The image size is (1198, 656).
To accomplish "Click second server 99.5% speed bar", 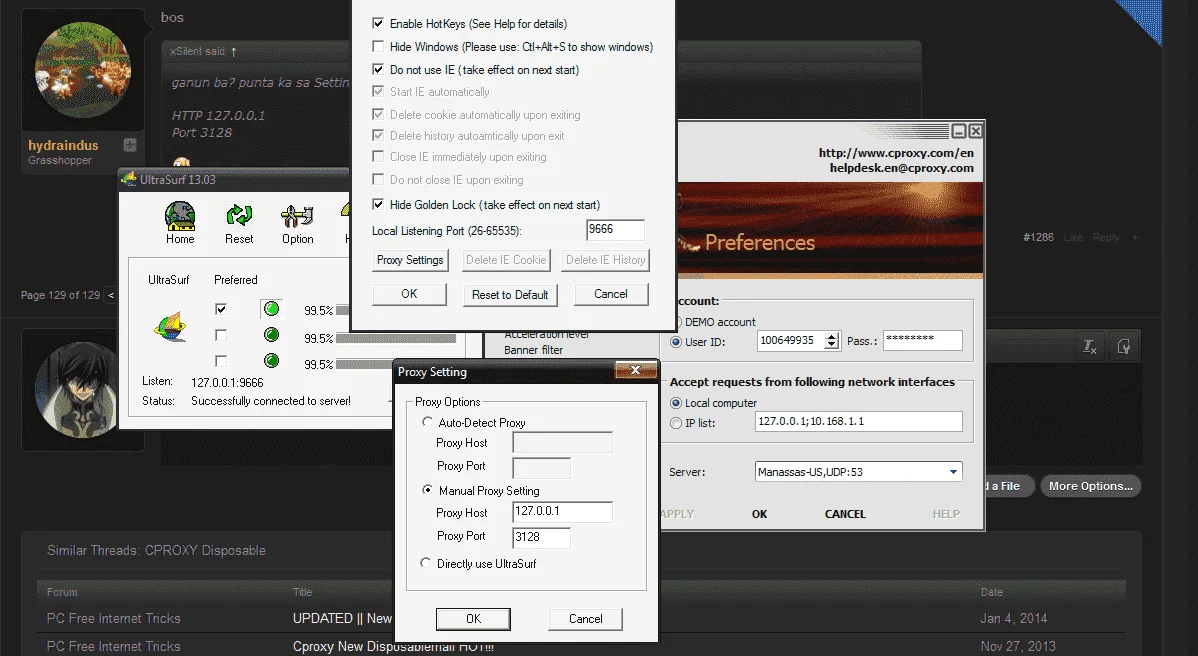I will click(x=396, y=338).
